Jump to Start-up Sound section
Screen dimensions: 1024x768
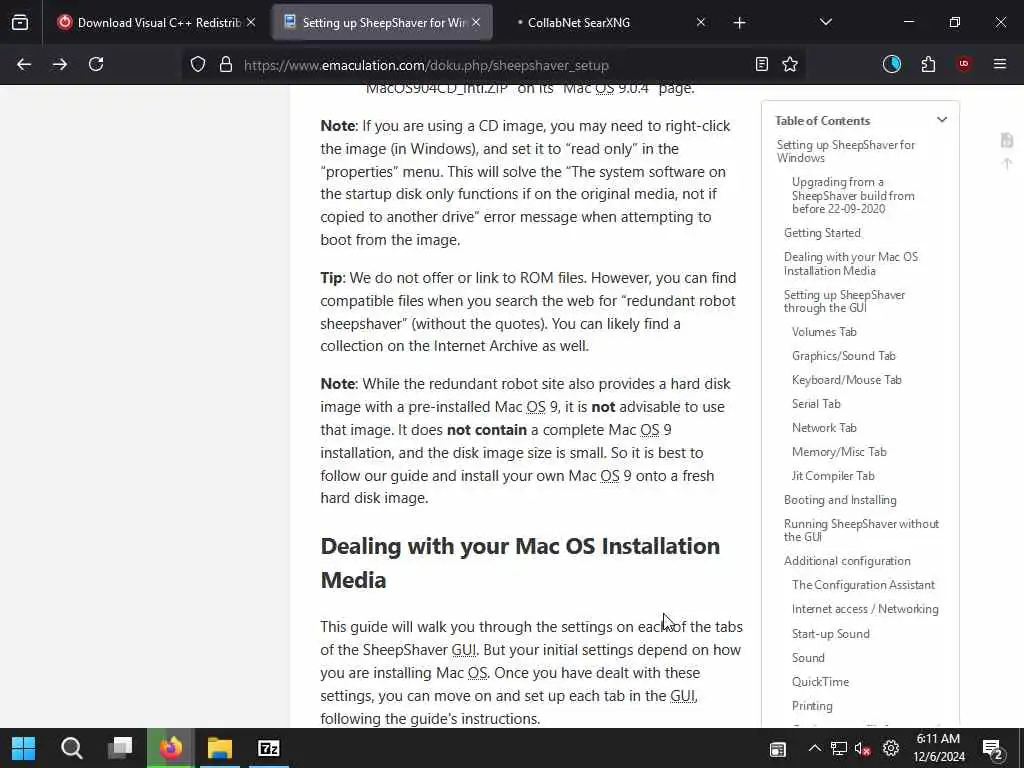[831, 634]
